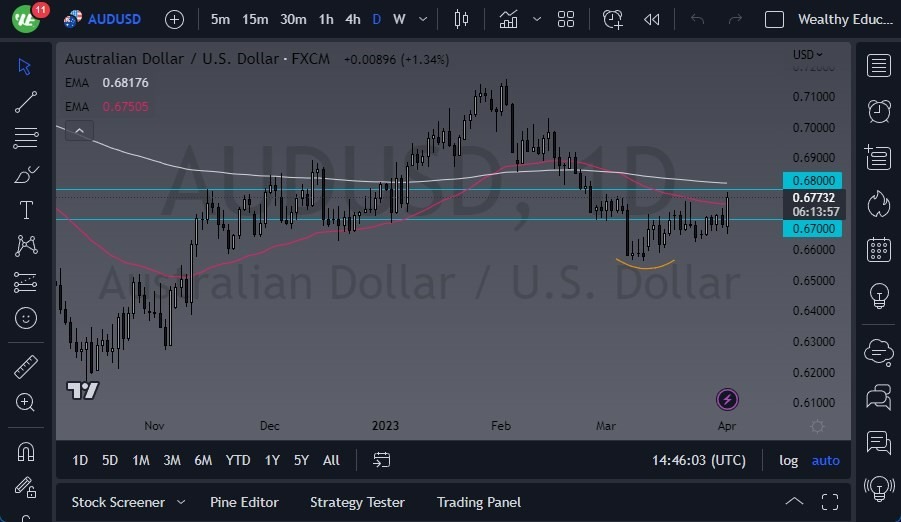
Task: Start bar replay mode
Action: click(652, 20)
